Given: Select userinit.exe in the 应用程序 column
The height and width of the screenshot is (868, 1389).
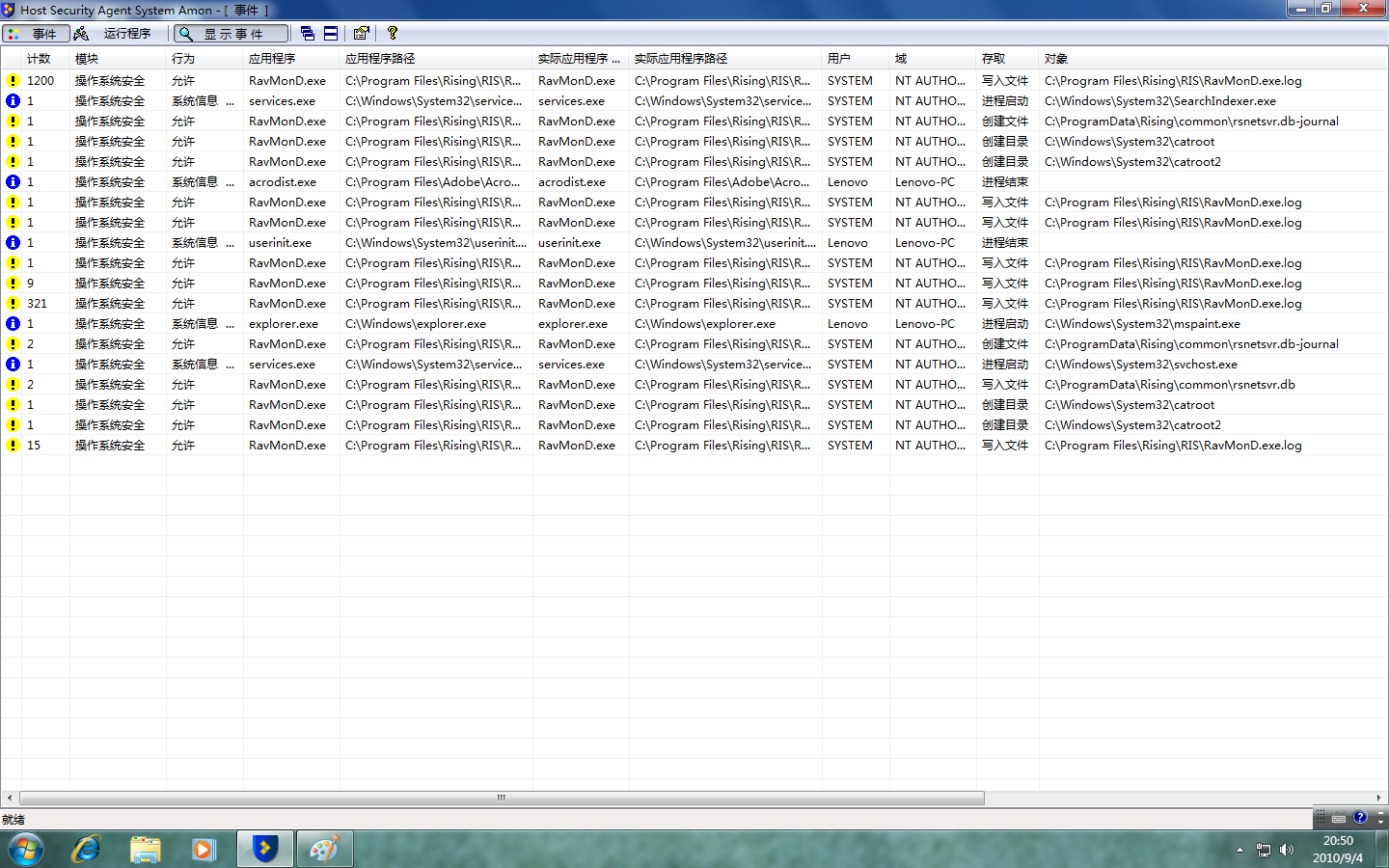Looking at the screenshot, I should (x=280, y=243).
